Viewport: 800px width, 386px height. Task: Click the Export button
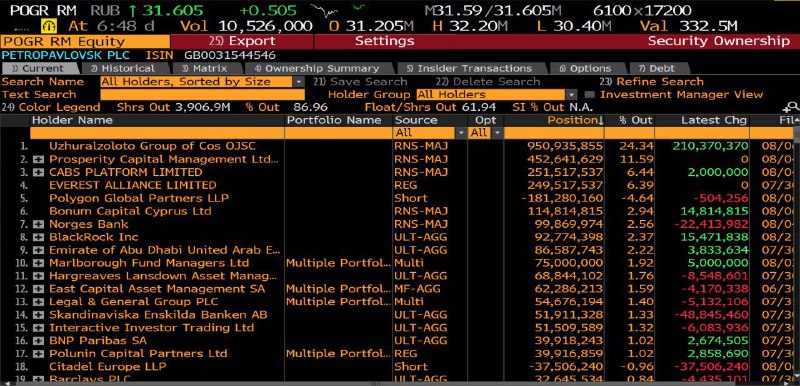coord(242,41)
